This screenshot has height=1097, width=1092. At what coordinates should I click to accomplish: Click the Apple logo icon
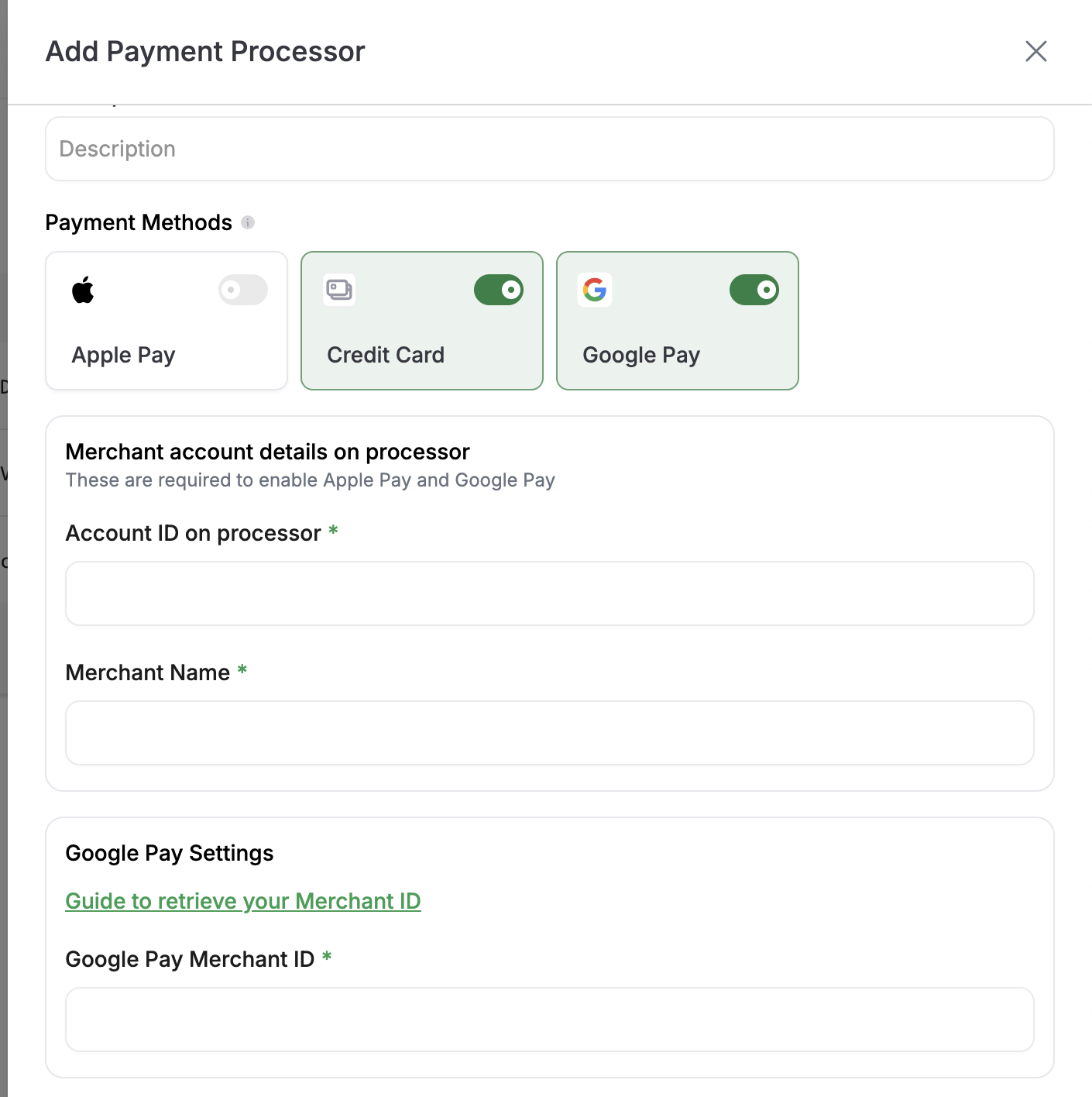pos(83,290)
